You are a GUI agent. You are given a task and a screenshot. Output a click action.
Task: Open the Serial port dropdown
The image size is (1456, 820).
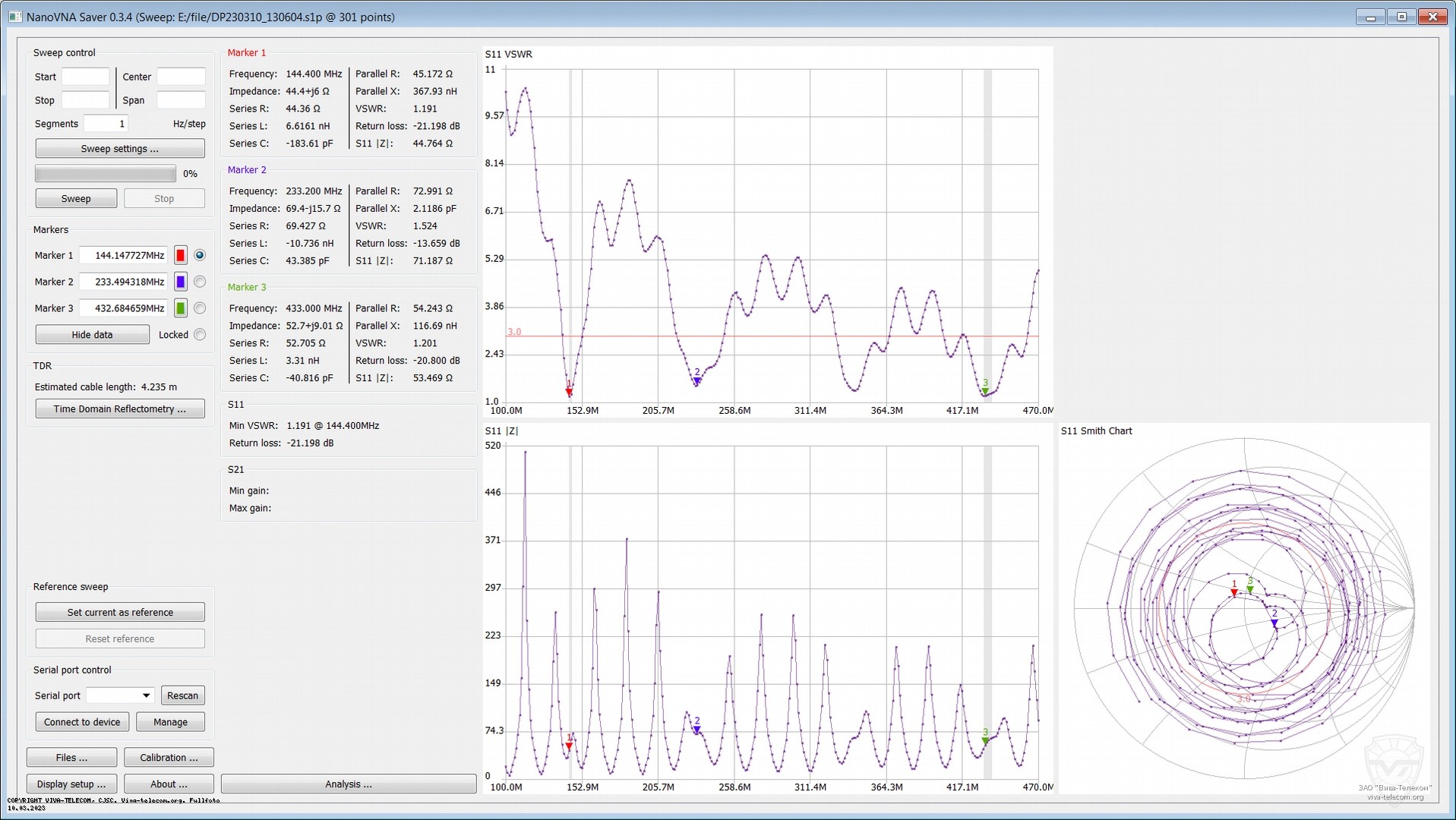coord(120,695)
